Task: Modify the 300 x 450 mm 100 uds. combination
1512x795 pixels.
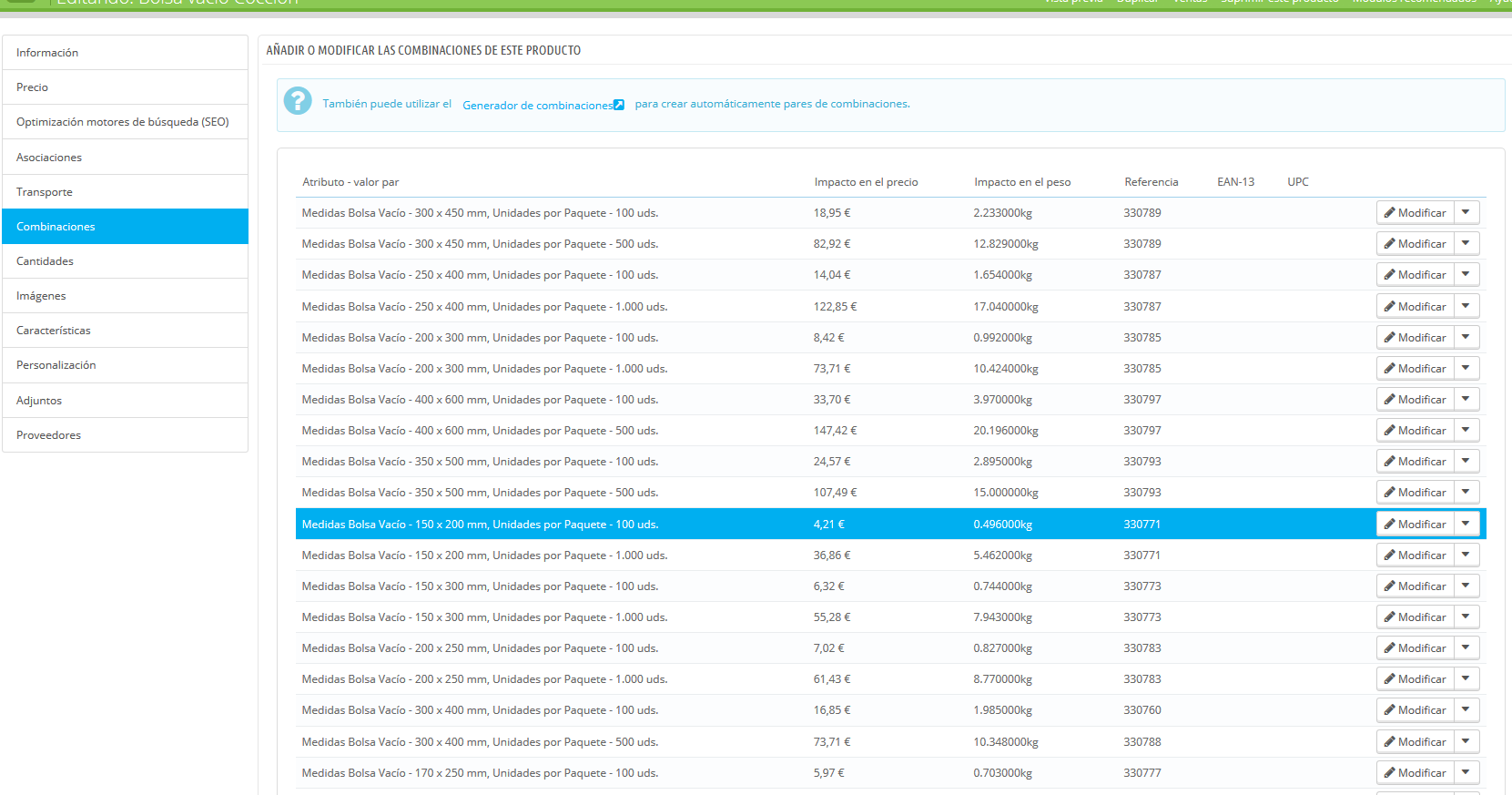Action: 1416,213
